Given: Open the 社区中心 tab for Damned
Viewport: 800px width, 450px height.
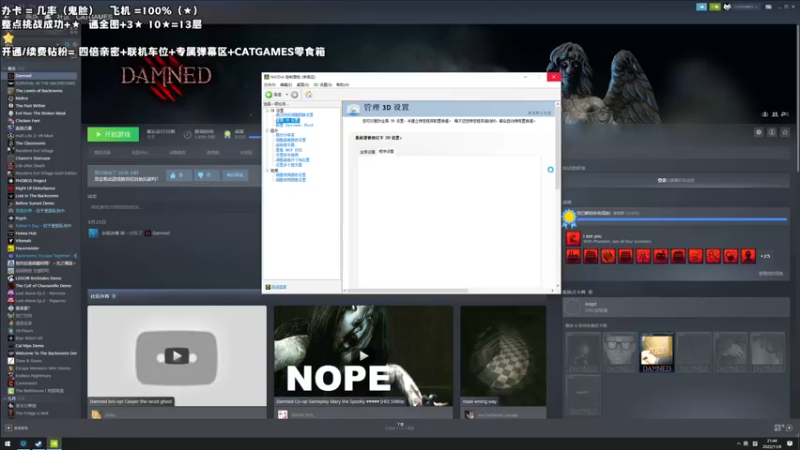Looking at the screenshot, I should point(140,153).
